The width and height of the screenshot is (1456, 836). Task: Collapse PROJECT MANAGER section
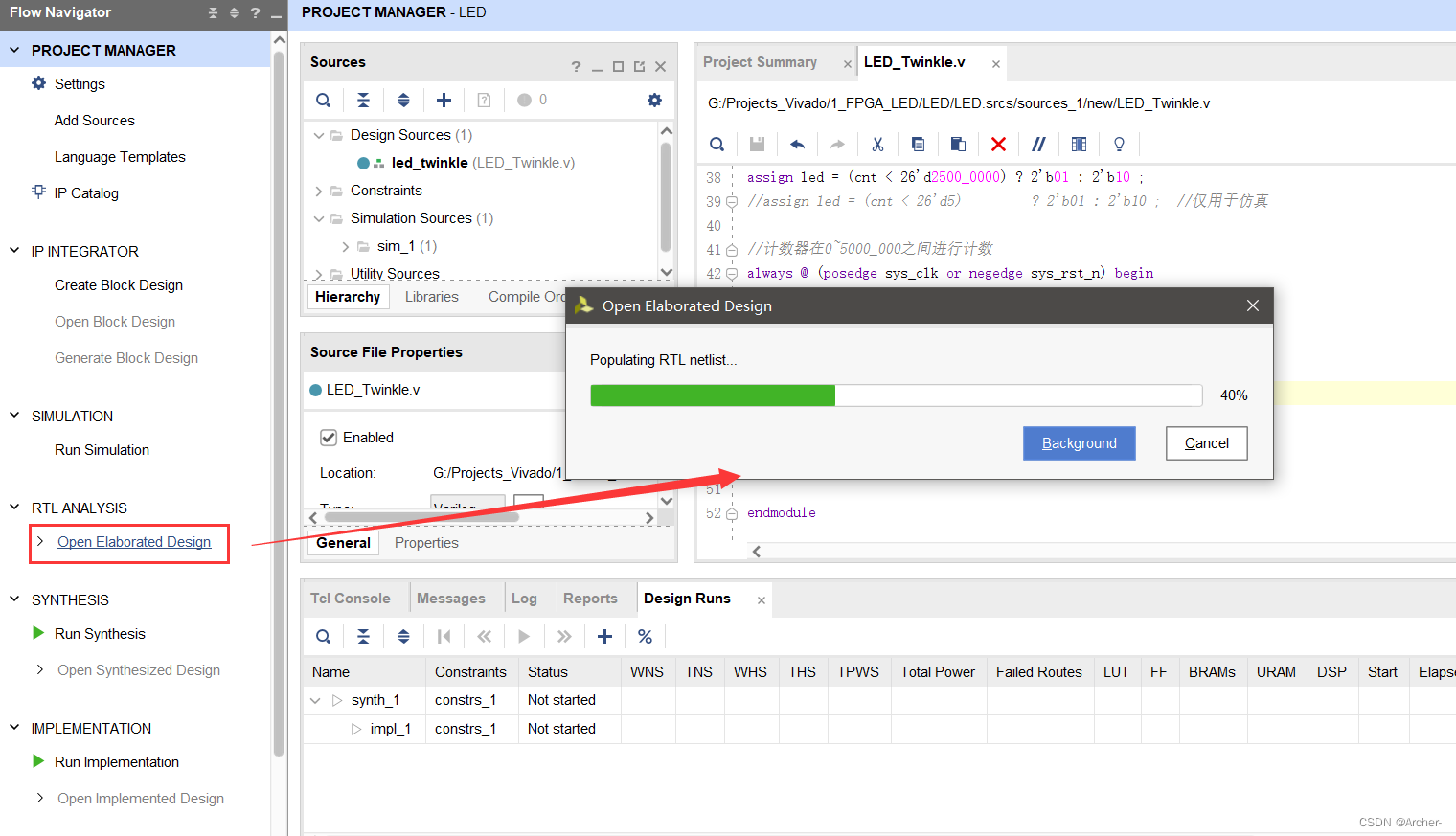tap(14, 50)
